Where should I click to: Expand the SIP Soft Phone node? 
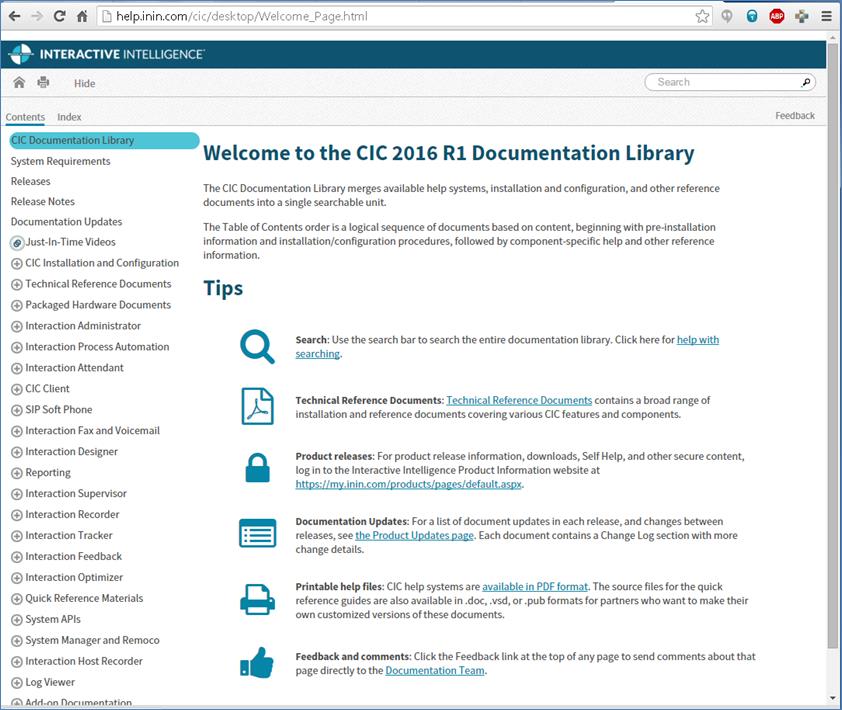[x=17, y=410]
